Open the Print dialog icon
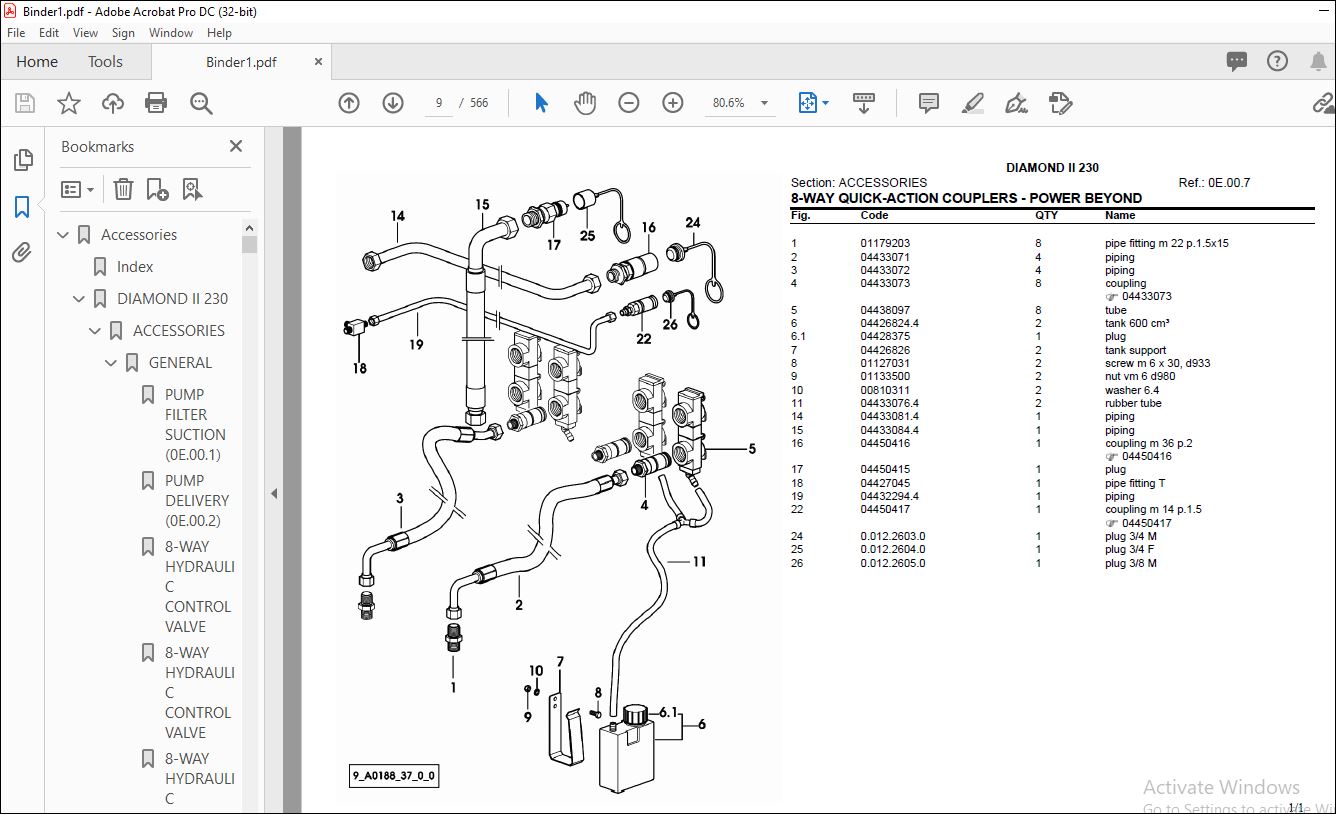 click(156, 103)
